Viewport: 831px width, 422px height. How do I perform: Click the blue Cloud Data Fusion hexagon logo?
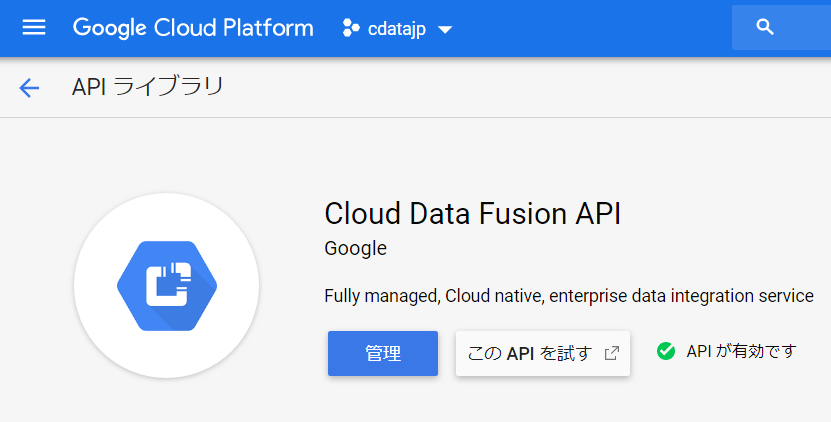[x=166, y=286]
